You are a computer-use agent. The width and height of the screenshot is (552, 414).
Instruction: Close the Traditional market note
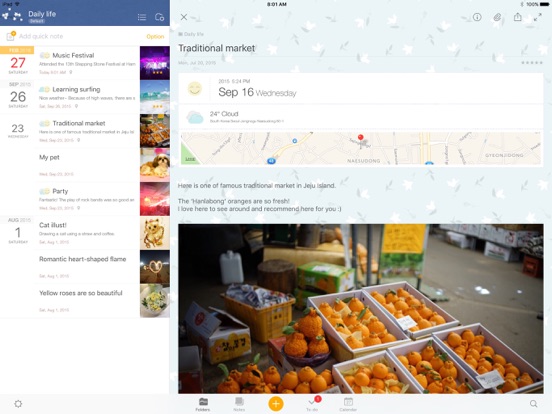coord(184,17)
